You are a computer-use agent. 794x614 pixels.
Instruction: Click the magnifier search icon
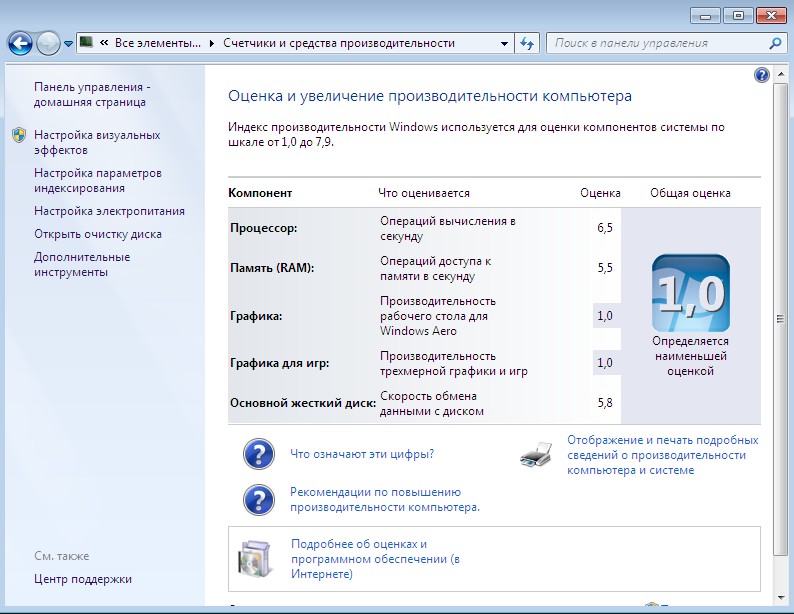pos(775,44)
